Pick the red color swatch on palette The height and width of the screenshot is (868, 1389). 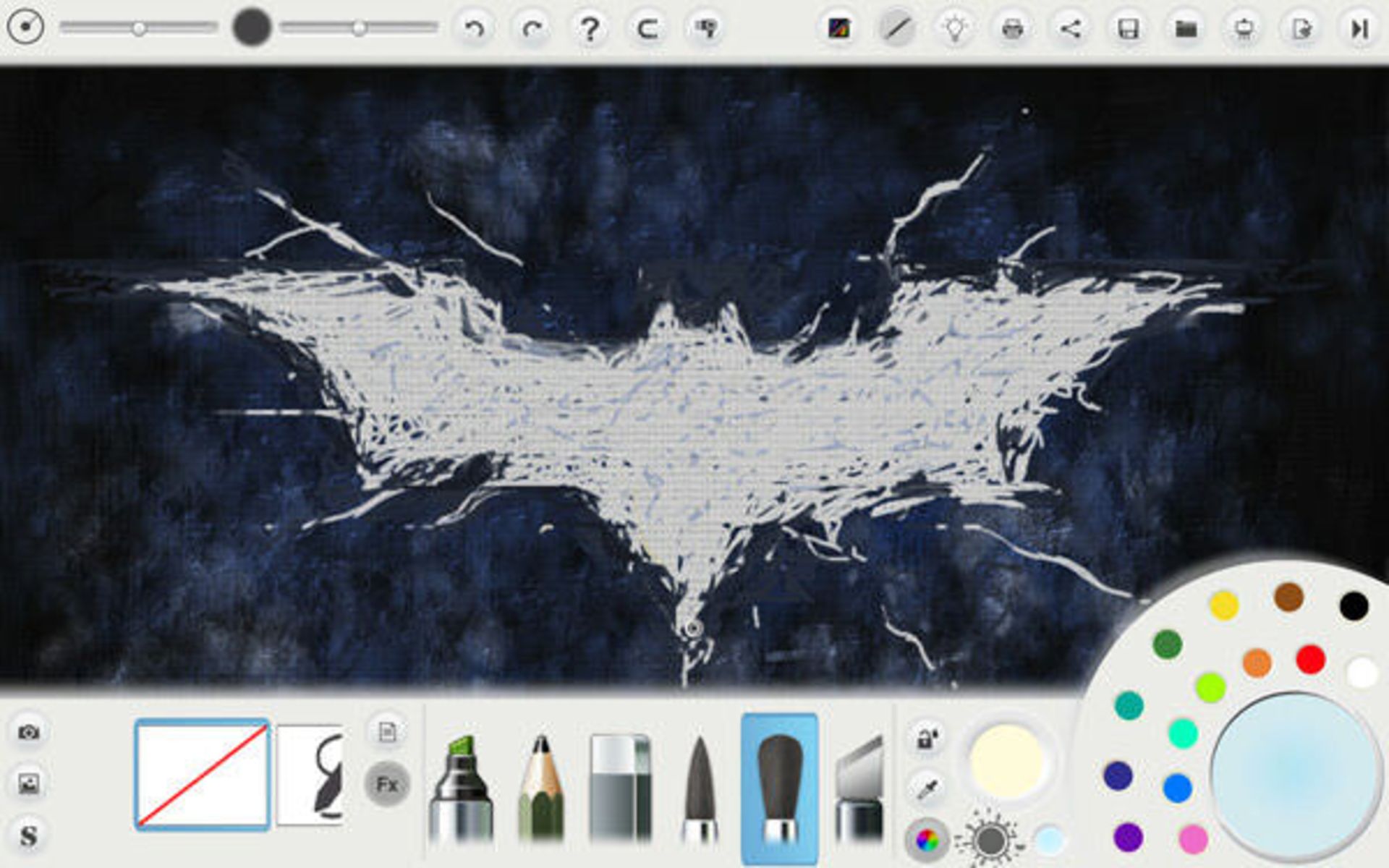[x=1310, y=660]
